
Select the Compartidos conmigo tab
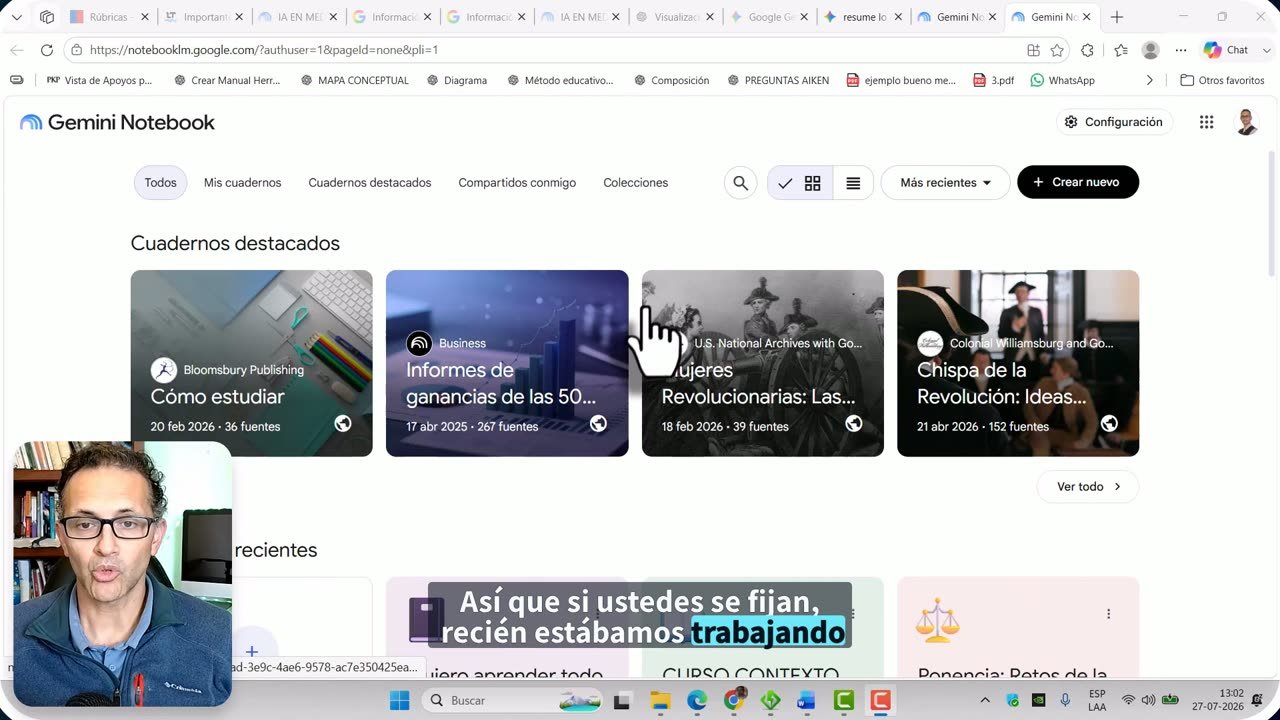[517, 183]
